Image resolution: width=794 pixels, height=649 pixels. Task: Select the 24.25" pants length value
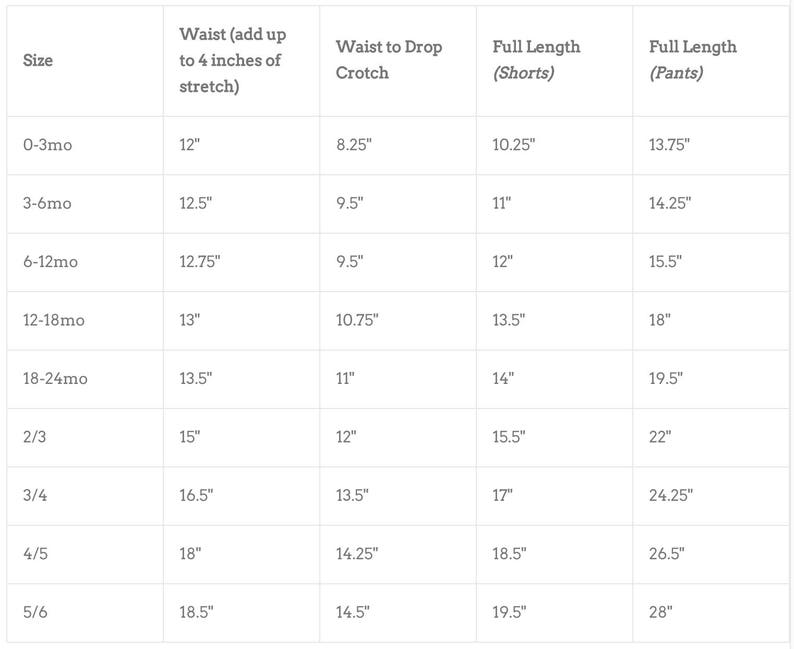point(671,495)
